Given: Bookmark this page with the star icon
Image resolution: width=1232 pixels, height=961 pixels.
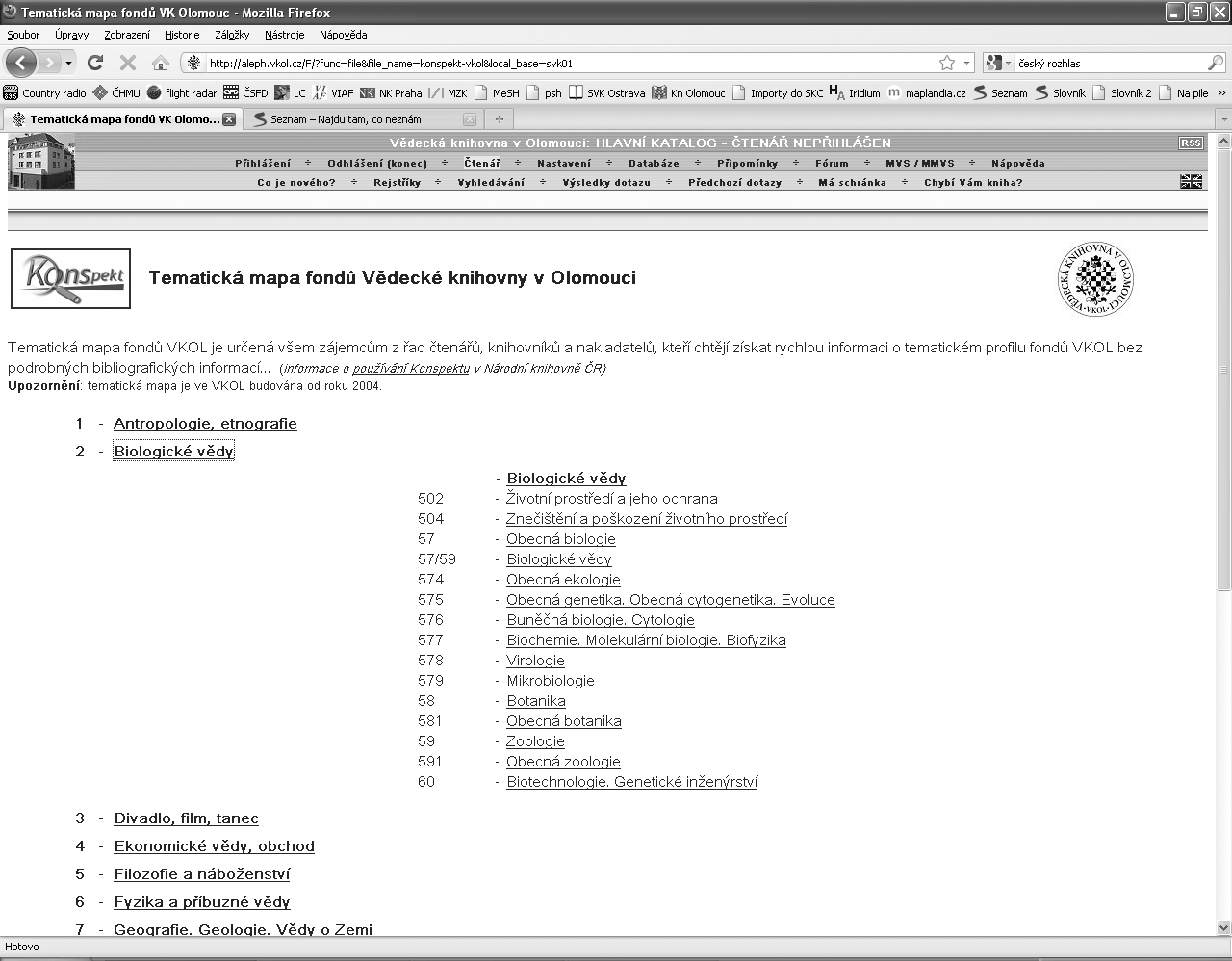Looking at the screenshot, I should pos(947,63).
